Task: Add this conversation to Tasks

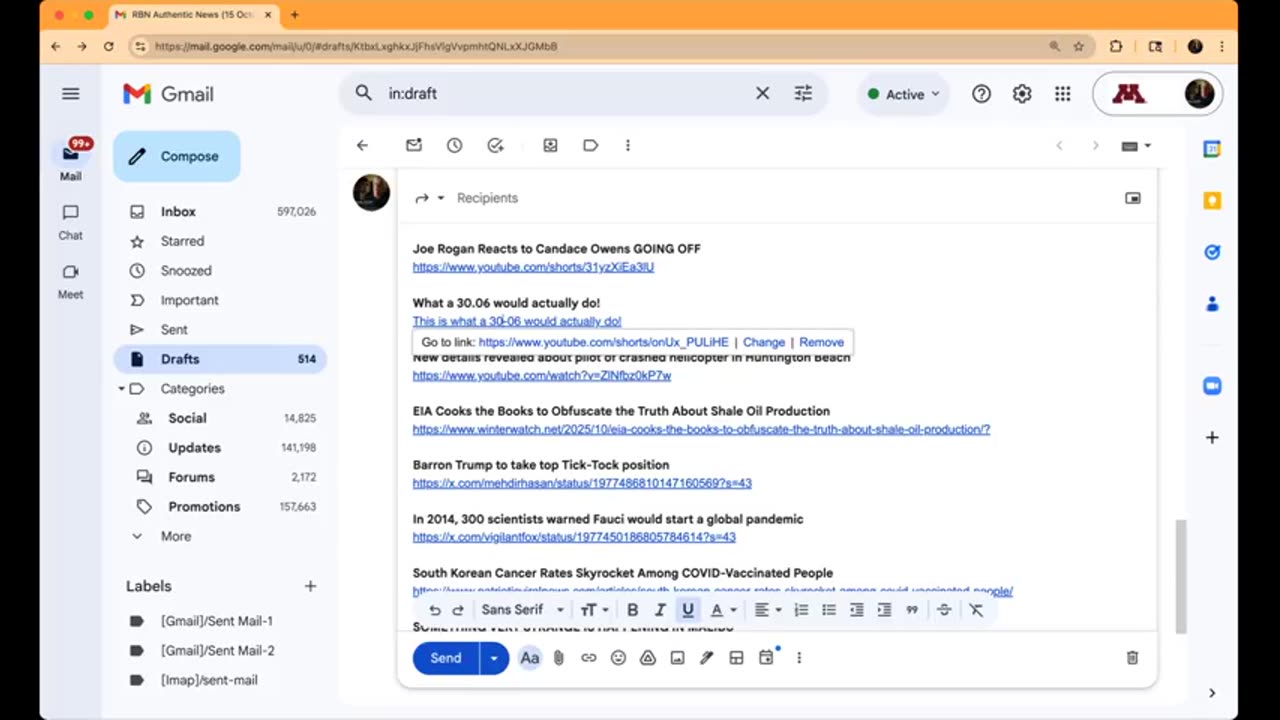Action: (495, 145)
